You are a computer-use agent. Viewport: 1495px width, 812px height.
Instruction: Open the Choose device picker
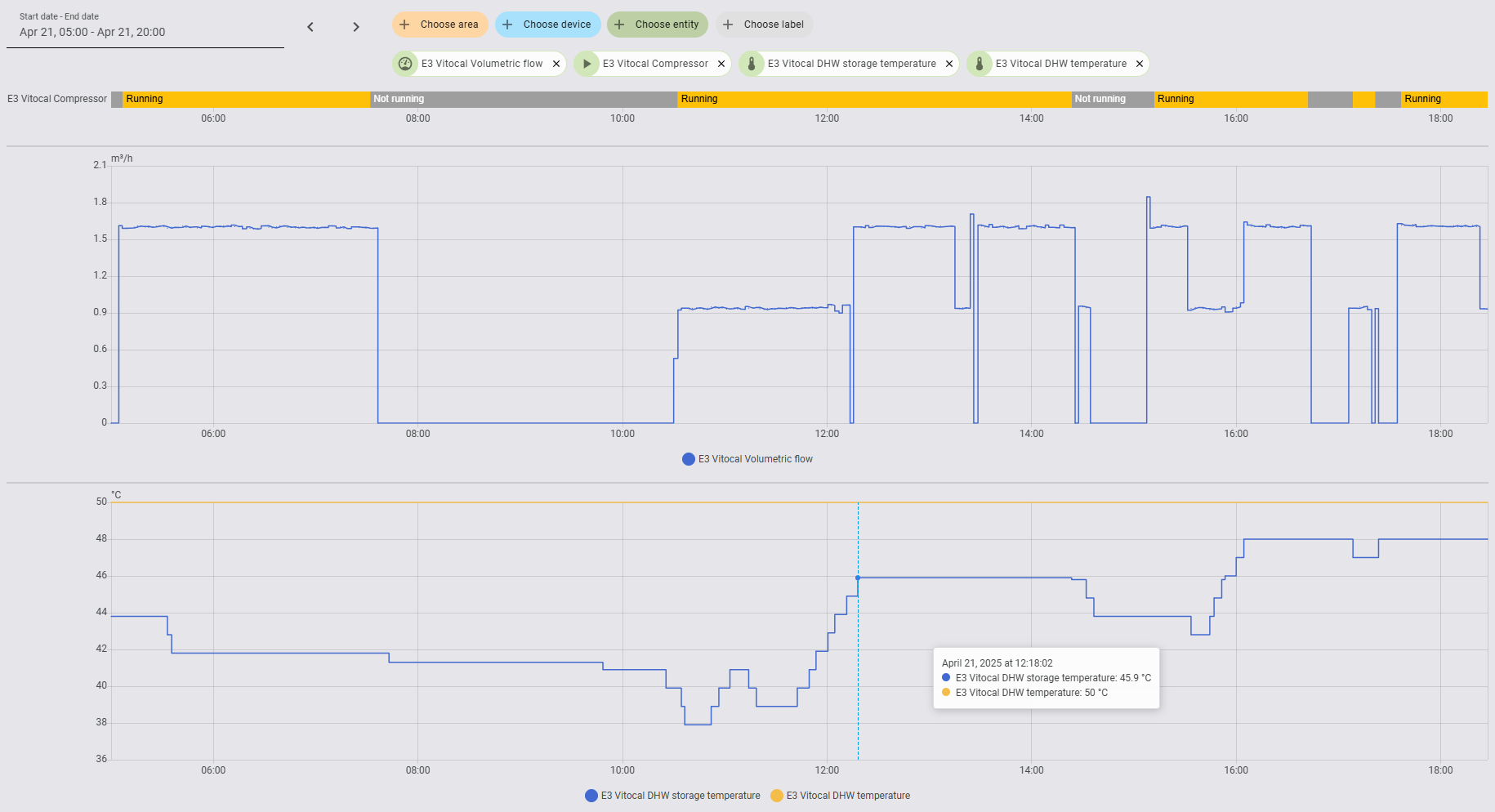(x=547, y=25)
